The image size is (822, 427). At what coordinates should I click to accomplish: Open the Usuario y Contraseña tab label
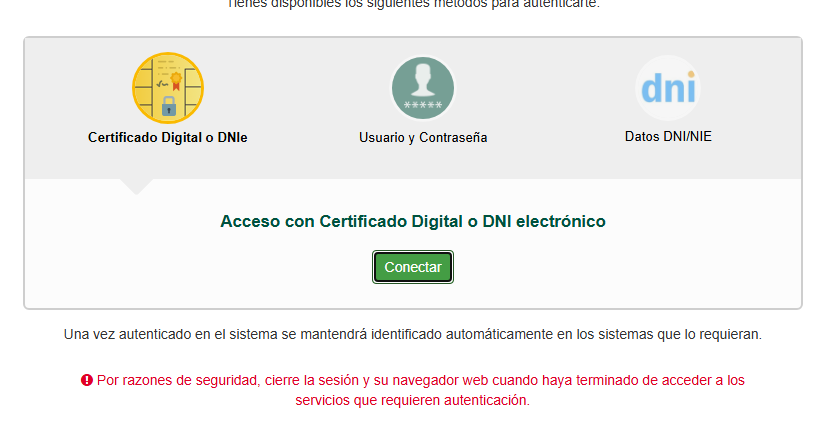pyautogui.click(x=423, y=138)
